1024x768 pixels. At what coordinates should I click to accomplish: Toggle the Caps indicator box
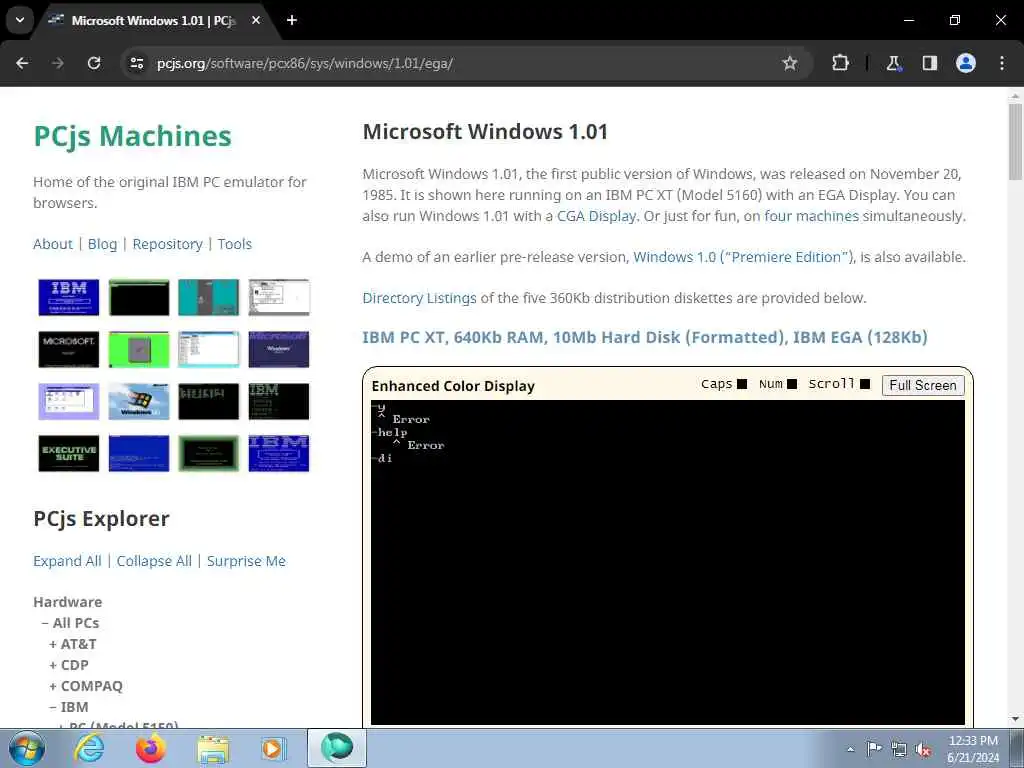742,384
